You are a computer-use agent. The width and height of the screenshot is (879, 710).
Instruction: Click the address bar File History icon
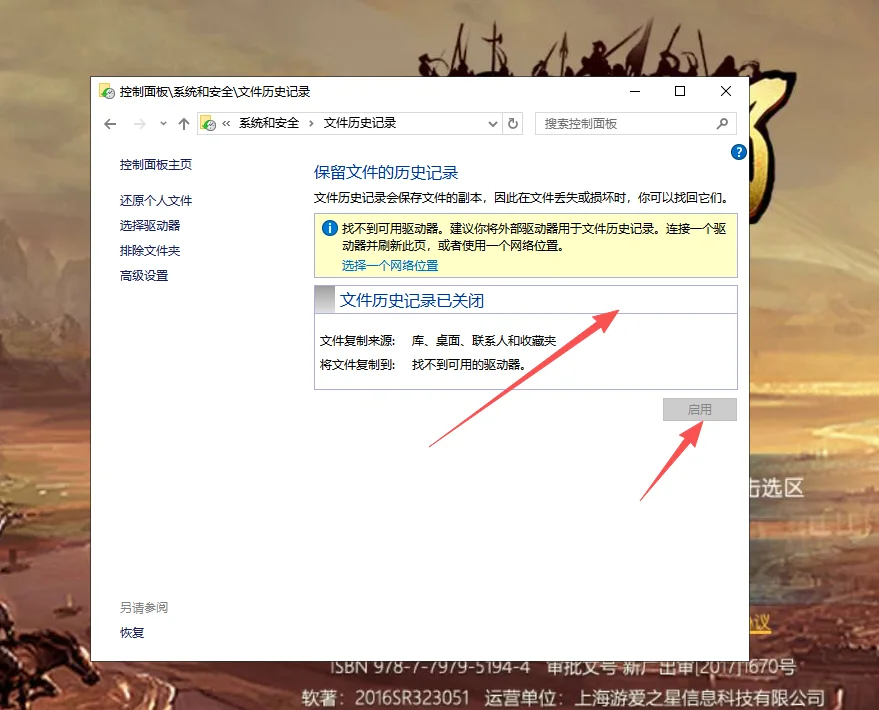208,123
